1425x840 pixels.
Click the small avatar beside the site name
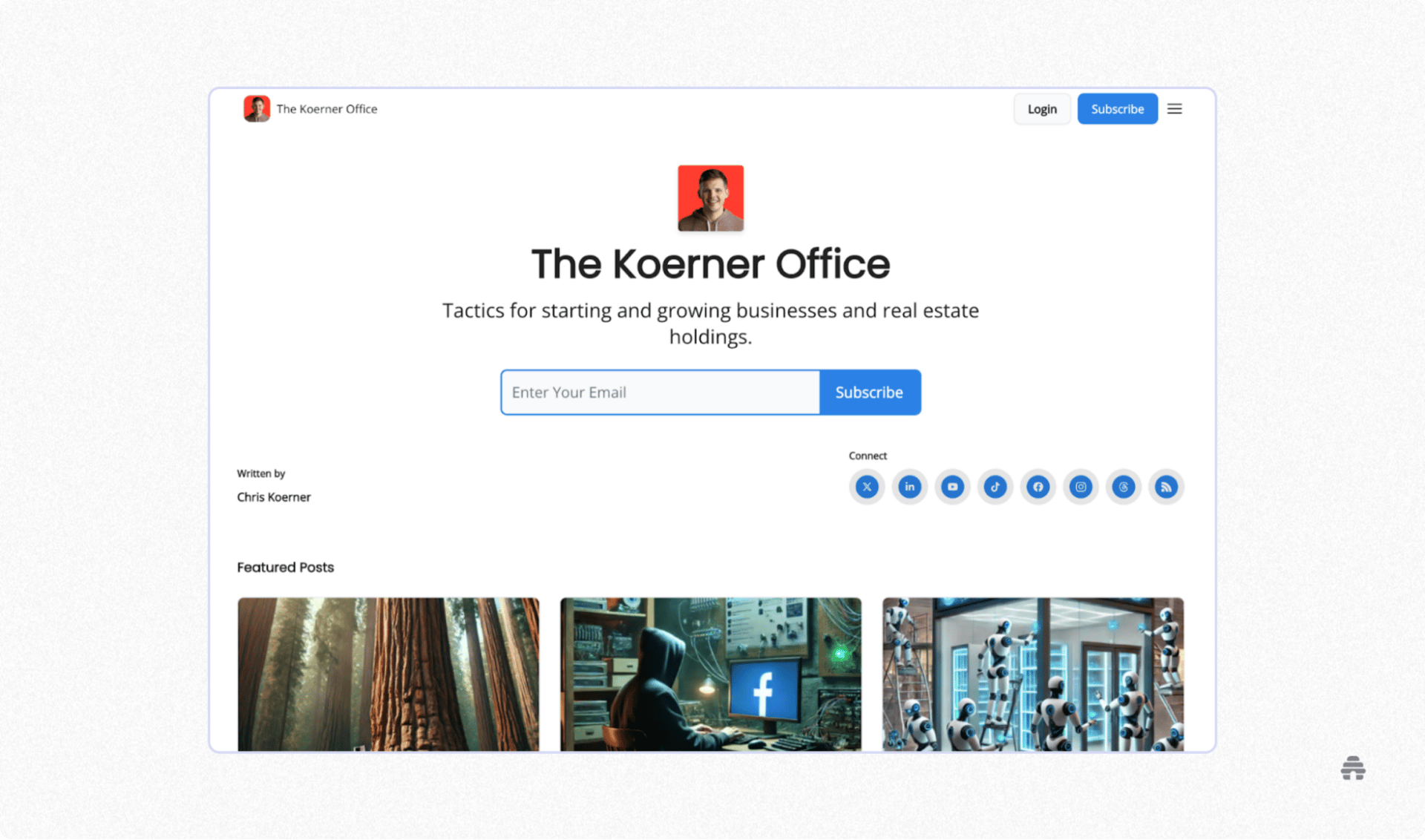[257, 108]
